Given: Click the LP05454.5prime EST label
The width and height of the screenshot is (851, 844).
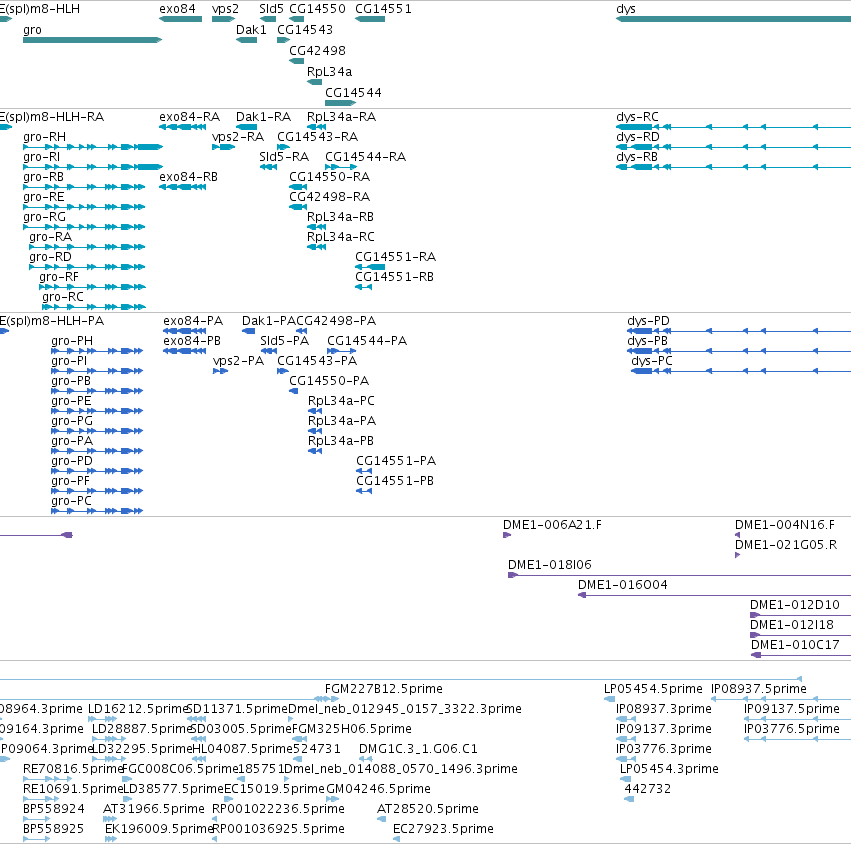Looking at the screenshot, I should (653, 689).
